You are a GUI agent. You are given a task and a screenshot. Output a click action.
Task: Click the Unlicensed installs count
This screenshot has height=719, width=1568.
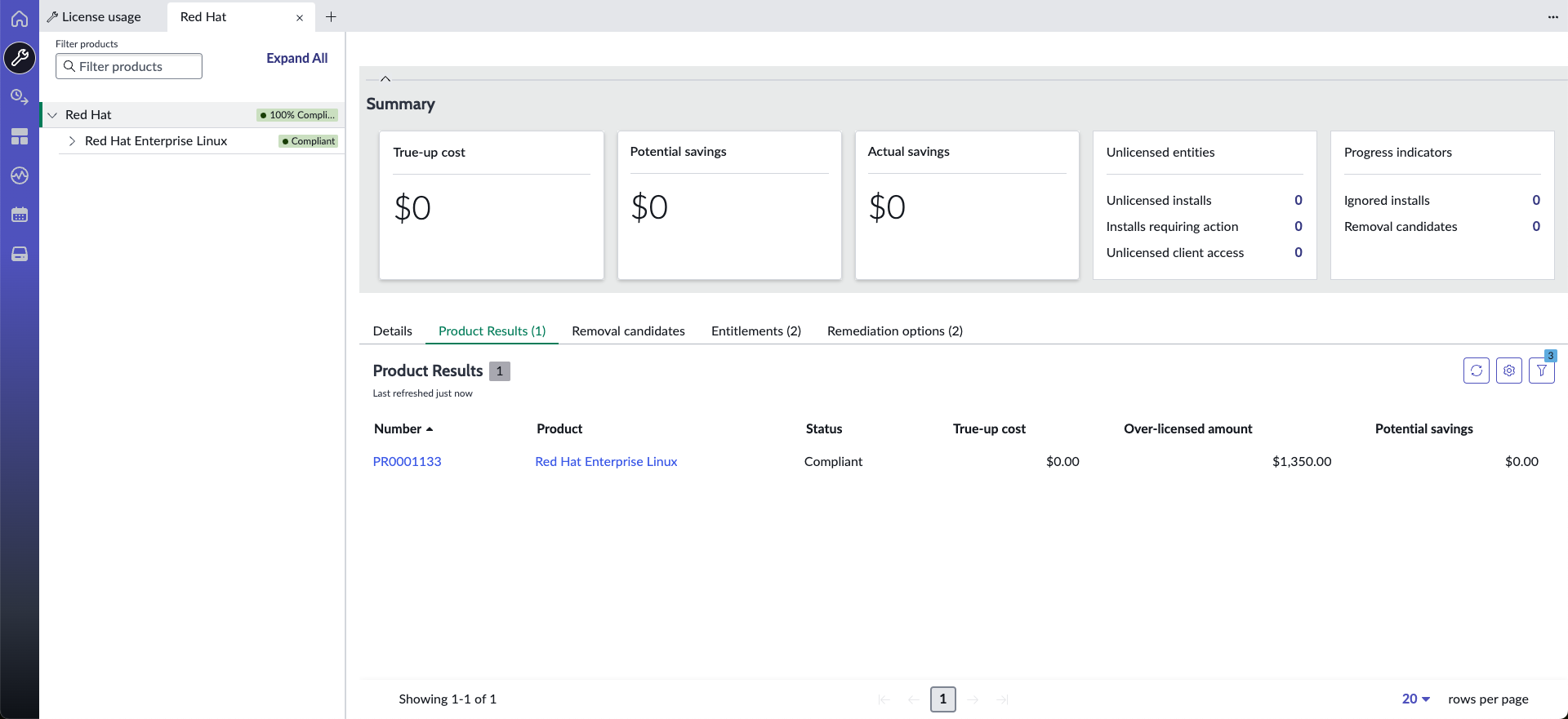[x=1298, y=200]
